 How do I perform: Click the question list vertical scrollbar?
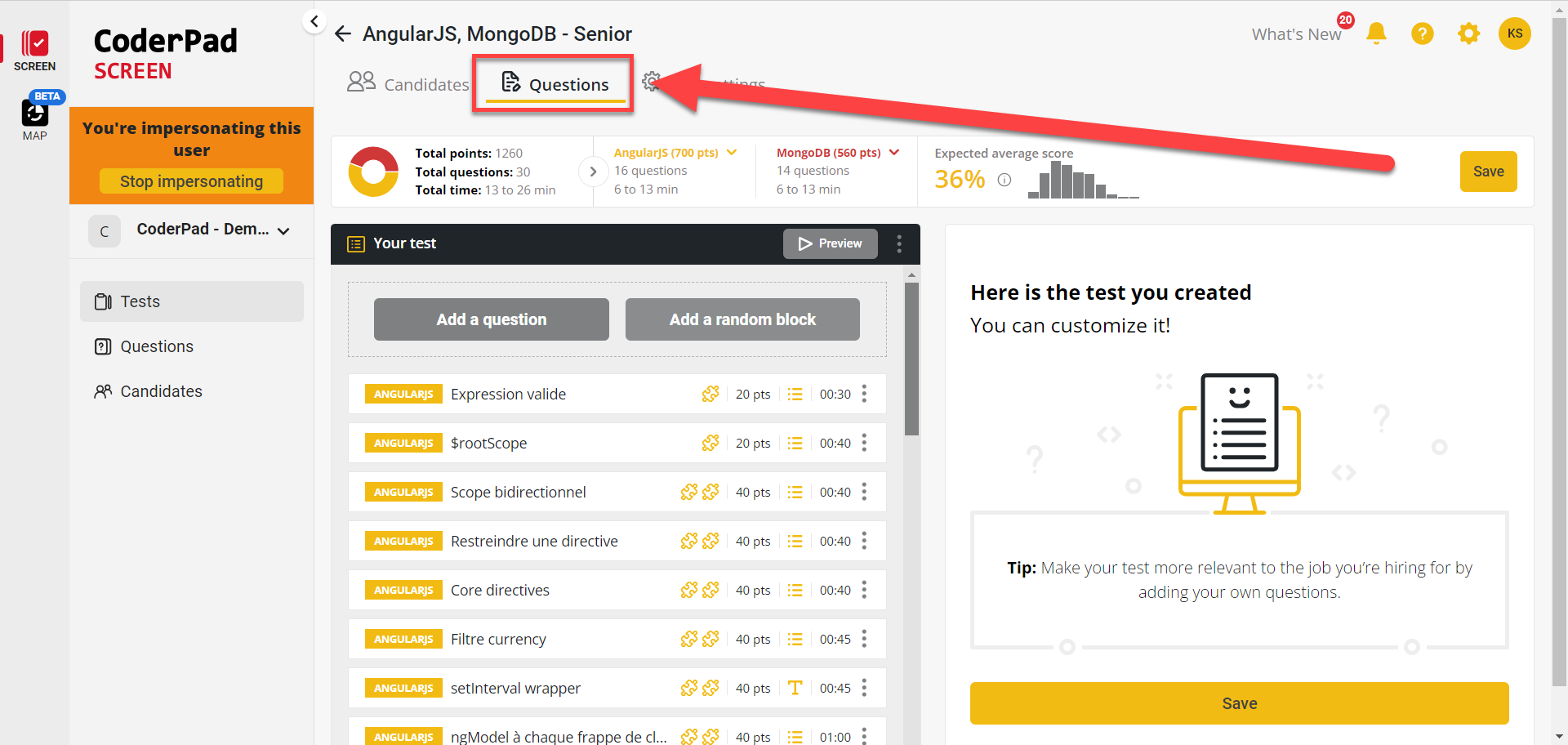click(x=911, y=359)
